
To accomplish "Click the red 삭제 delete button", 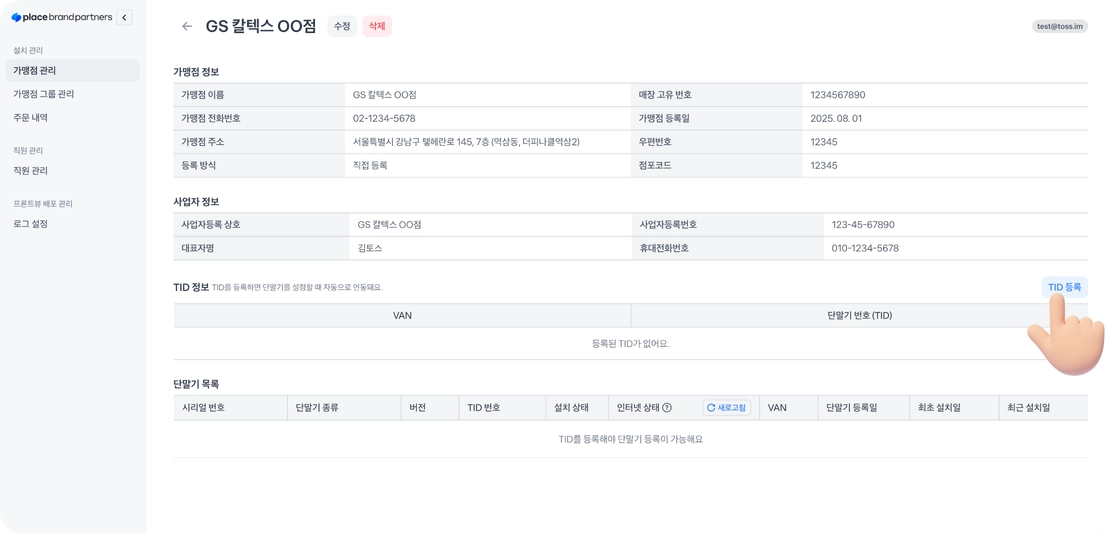I will (377, 26).
